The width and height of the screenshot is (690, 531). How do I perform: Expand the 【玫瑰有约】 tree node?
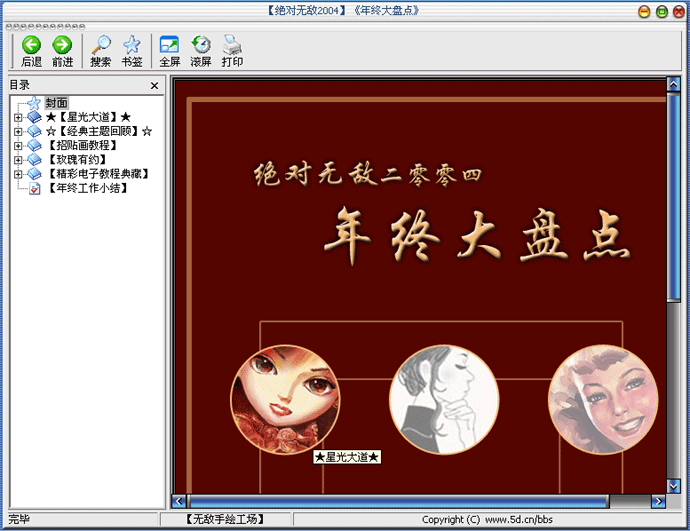[18, 160]
